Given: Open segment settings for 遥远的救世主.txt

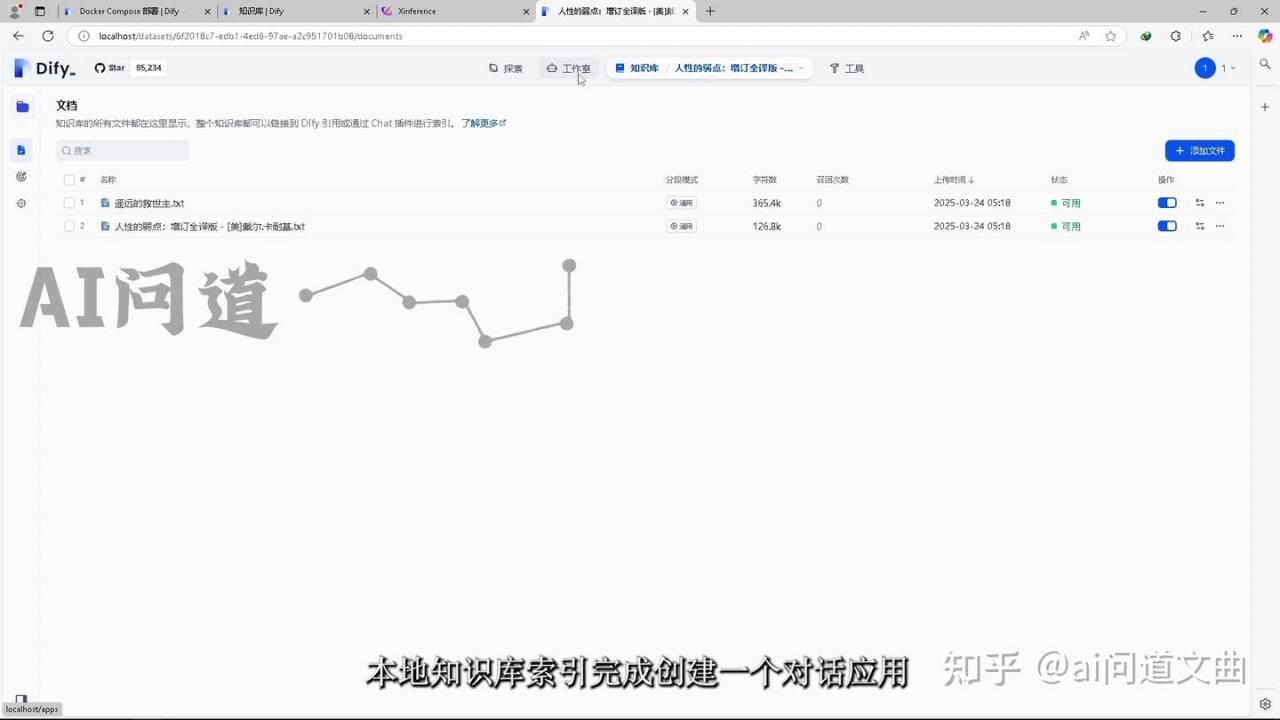Looking at the screenshot, I should [1200, 203].
